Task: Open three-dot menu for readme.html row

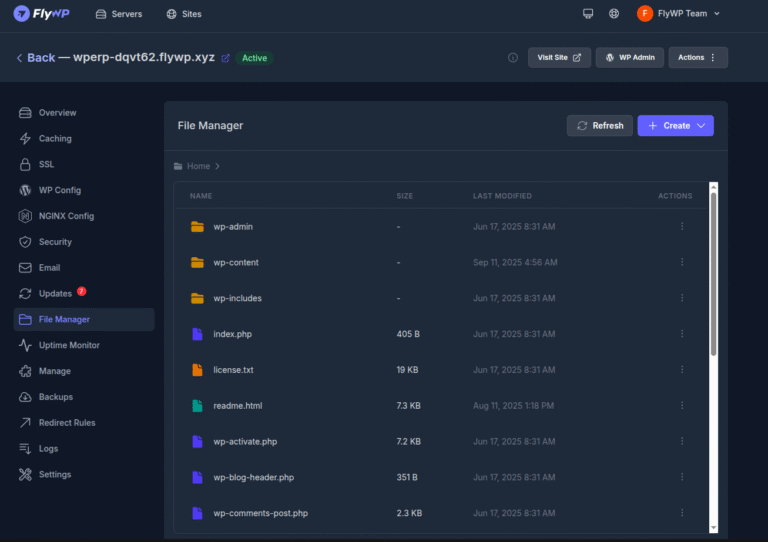Action: point(682,406)
